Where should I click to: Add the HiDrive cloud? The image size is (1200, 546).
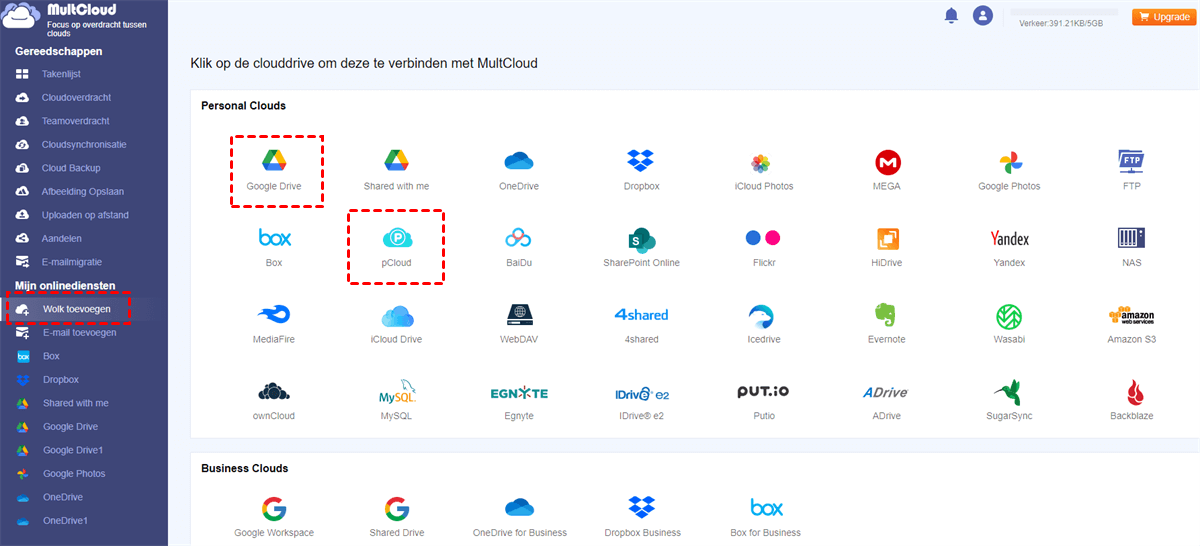pyautogui.click(x=887, y=238)
